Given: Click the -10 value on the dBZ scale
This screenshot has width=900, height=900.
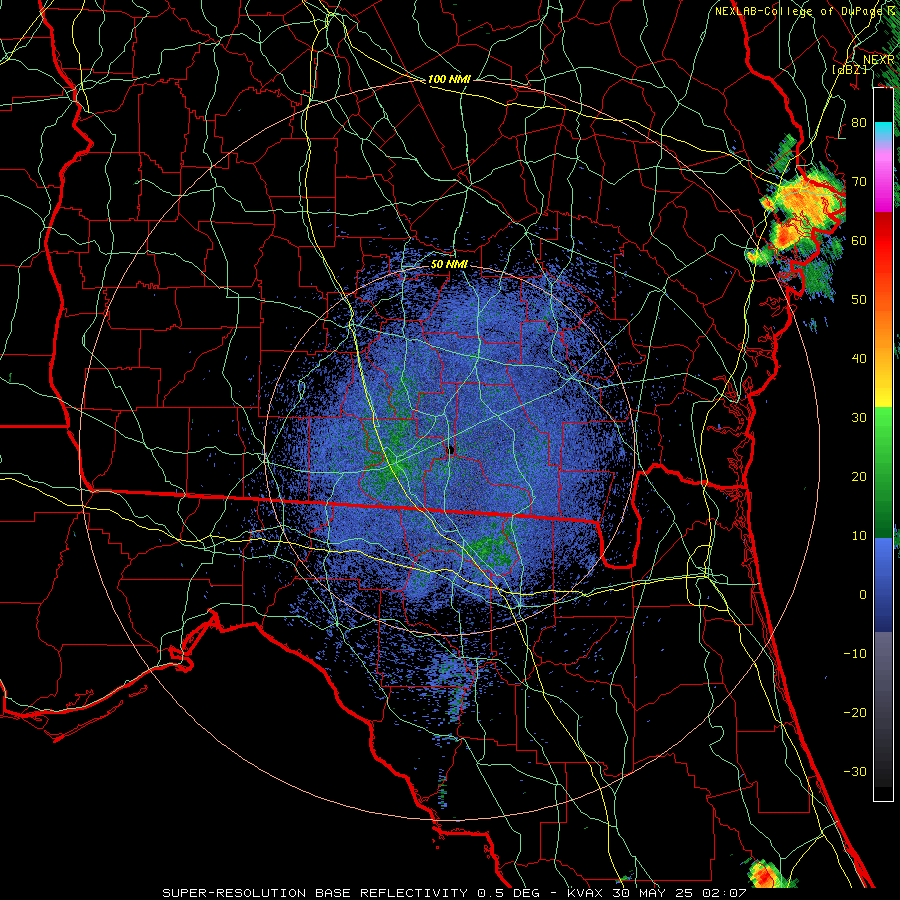Looking at the screenshot, I should [855, 654].
